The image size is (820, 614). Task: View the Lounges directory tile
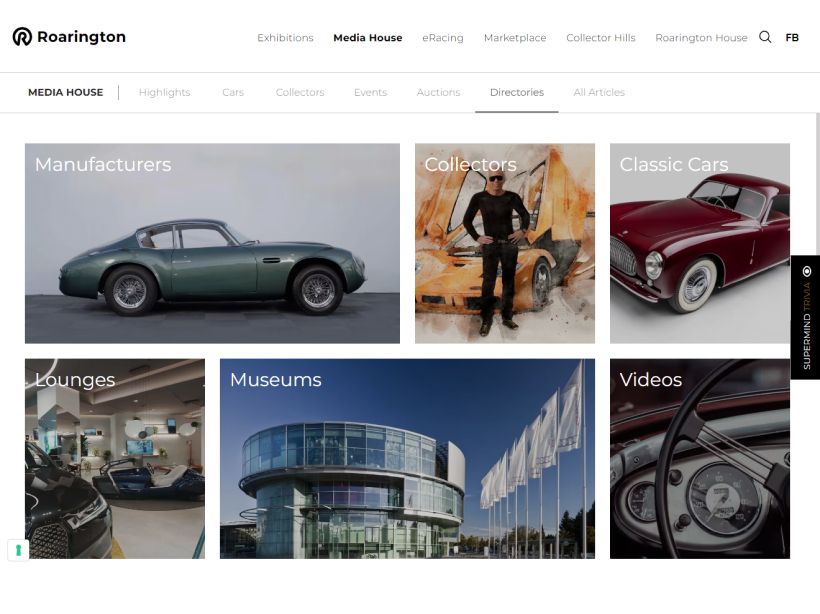(x=114, y=458)
